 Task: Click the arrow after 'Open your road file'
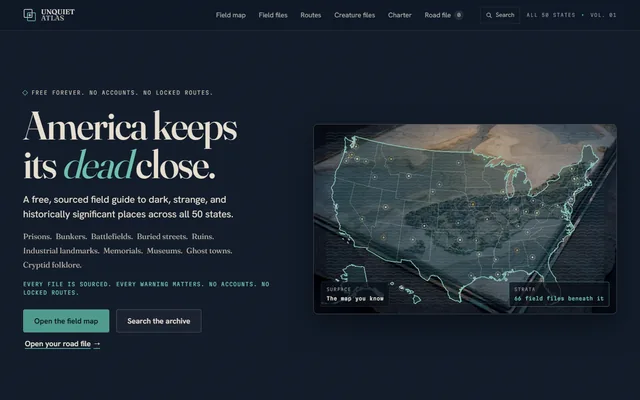97,344
